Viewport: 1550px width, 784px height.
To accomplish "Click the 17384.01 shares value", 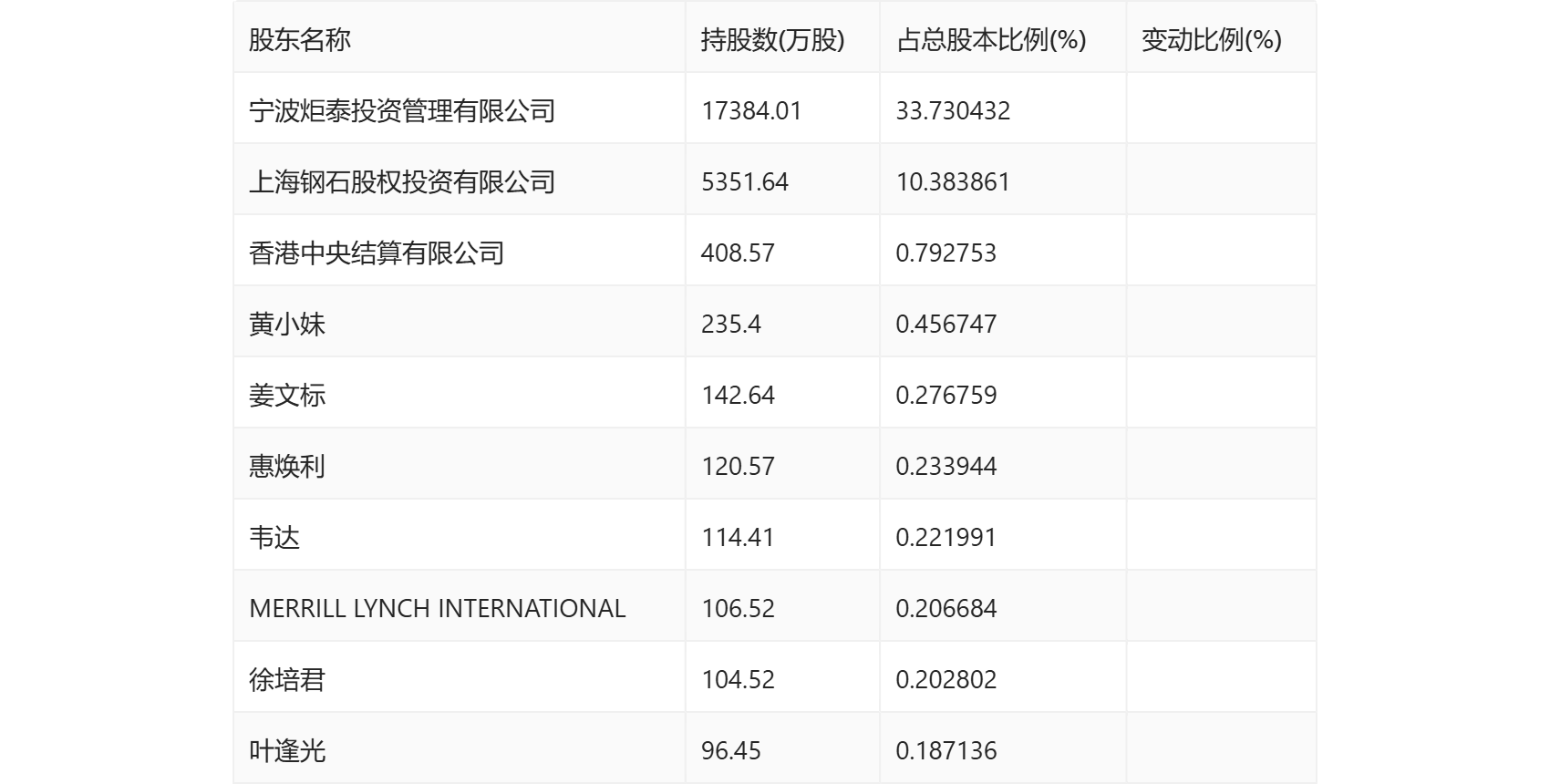I will tap(751, 111).
